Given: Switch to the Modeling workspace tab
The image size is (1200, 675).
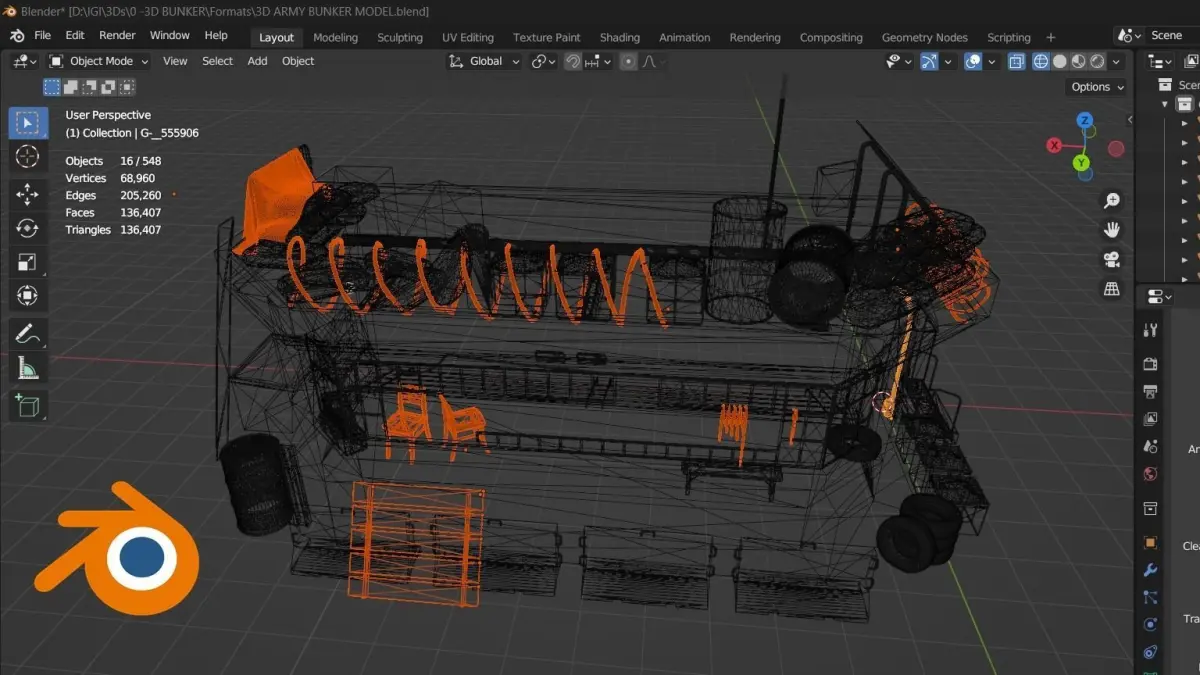Looking at the screenshot, I should (335, 38).
